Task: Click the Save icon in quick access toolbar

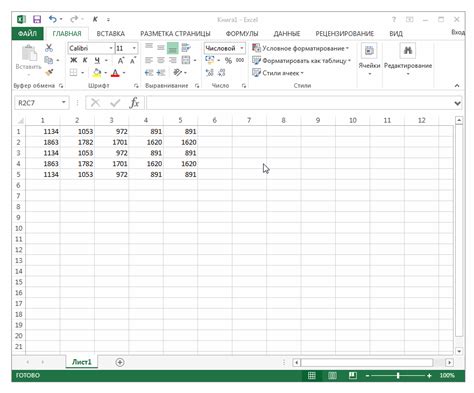Action: pos(37,19)
